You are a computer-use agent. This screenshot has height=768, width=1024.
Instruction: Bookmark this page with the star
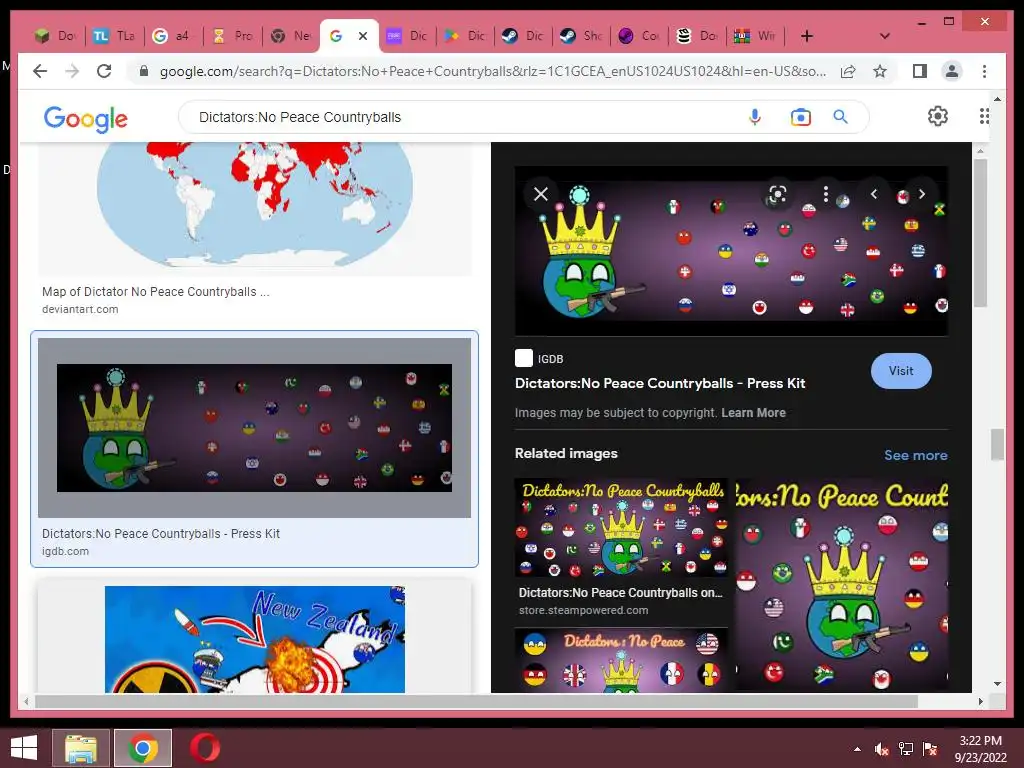coord(880,71)
